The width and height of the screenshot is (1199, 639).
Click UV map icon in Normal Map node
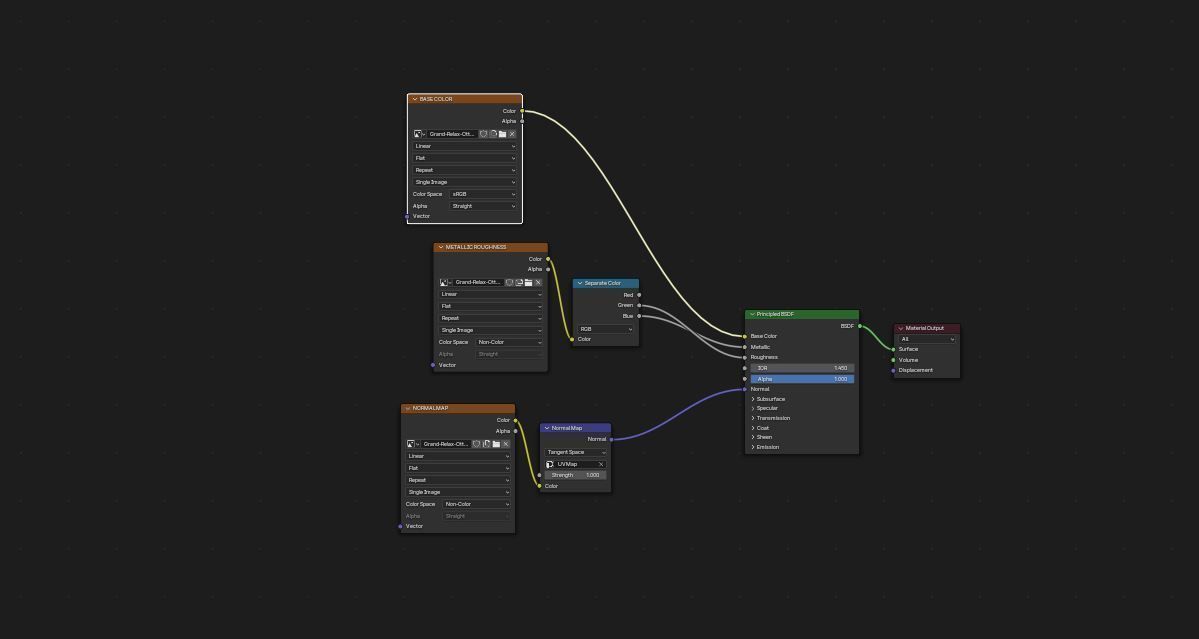point(550,464)
